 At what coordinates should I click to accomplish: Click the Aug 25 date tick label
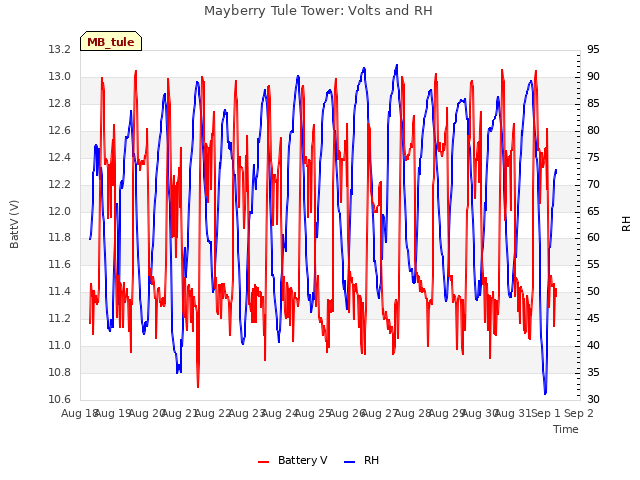(x=313, y=413)
